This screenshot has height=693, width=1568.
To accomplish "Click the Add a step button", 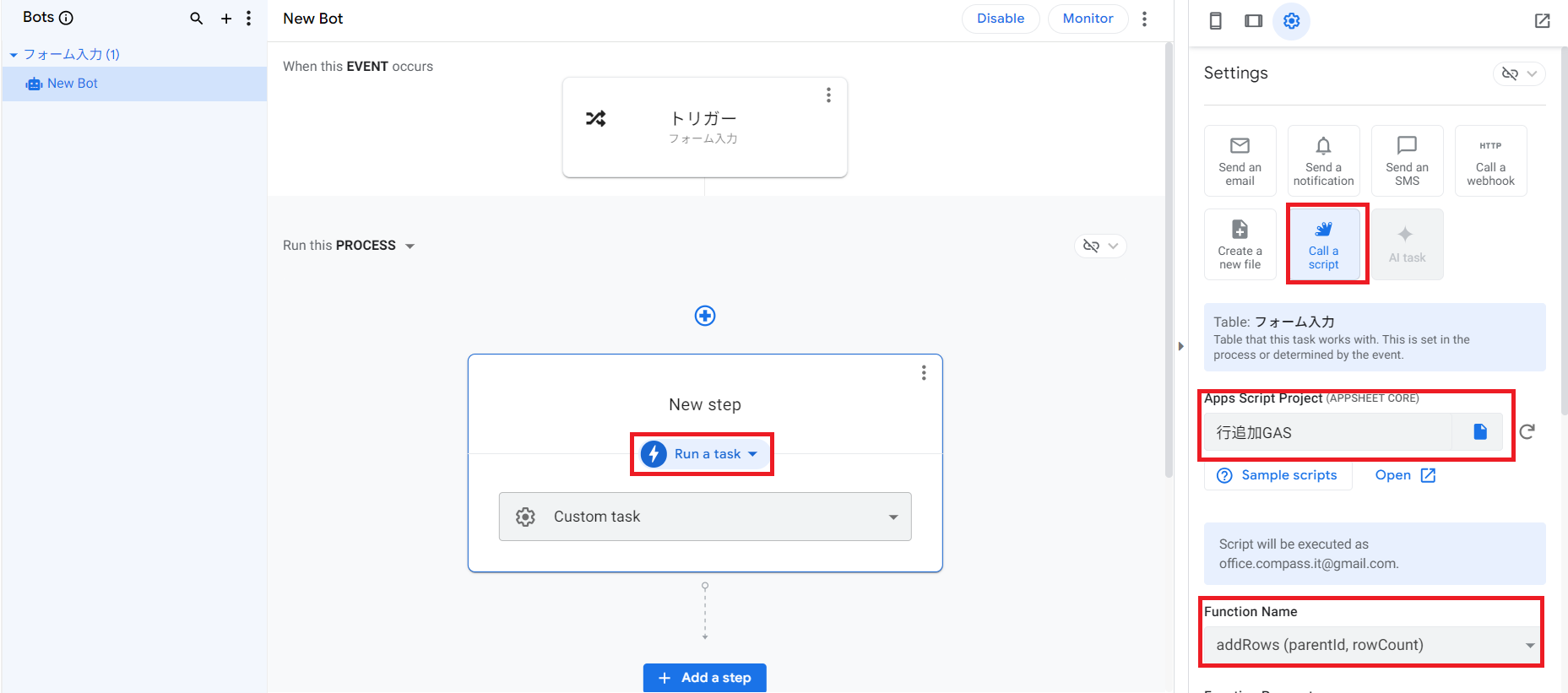I will click(x=705, y=678).
